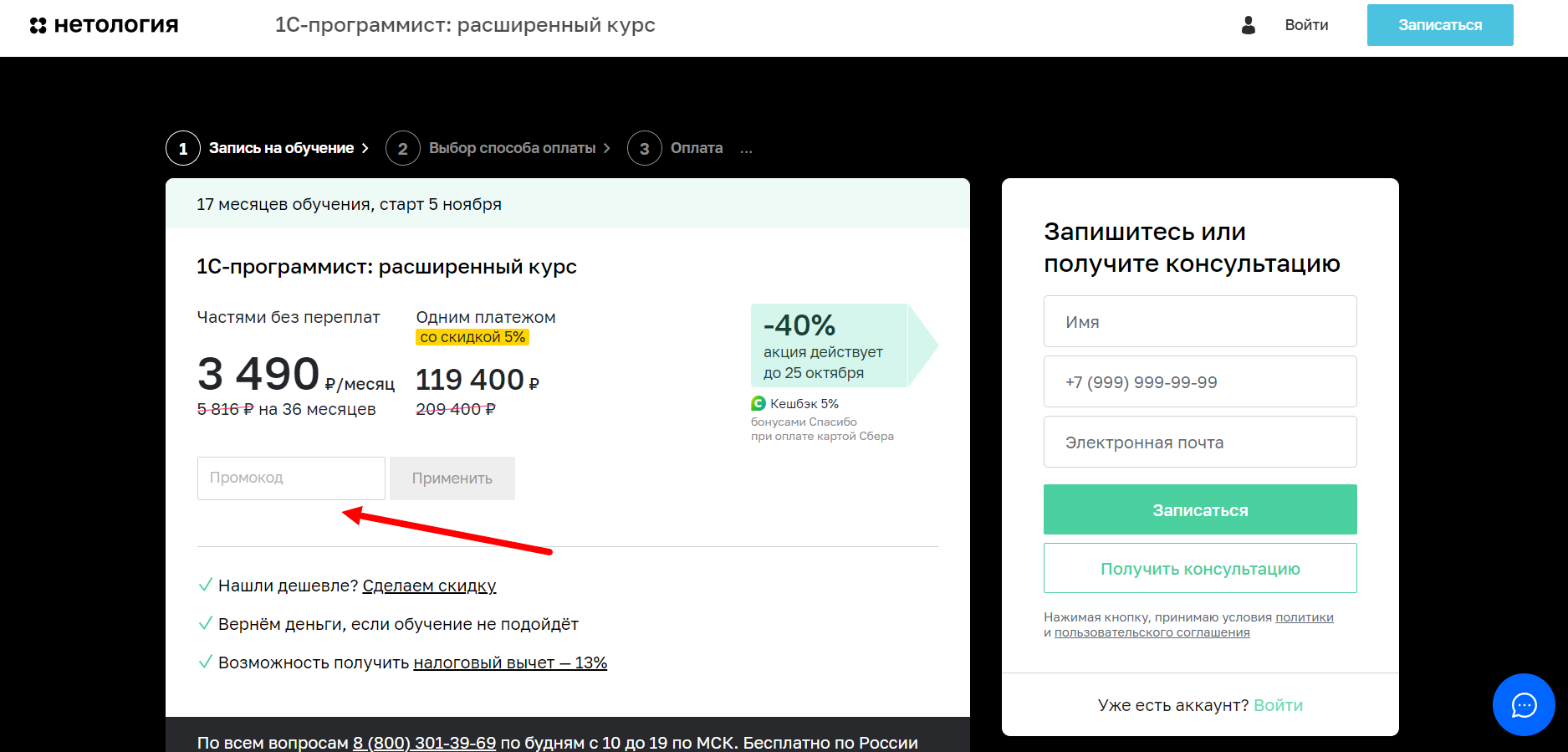Click the Нетология logo
Viewport: 1568px width, 752px height.
pyautogui.click(x=104, y=24)
